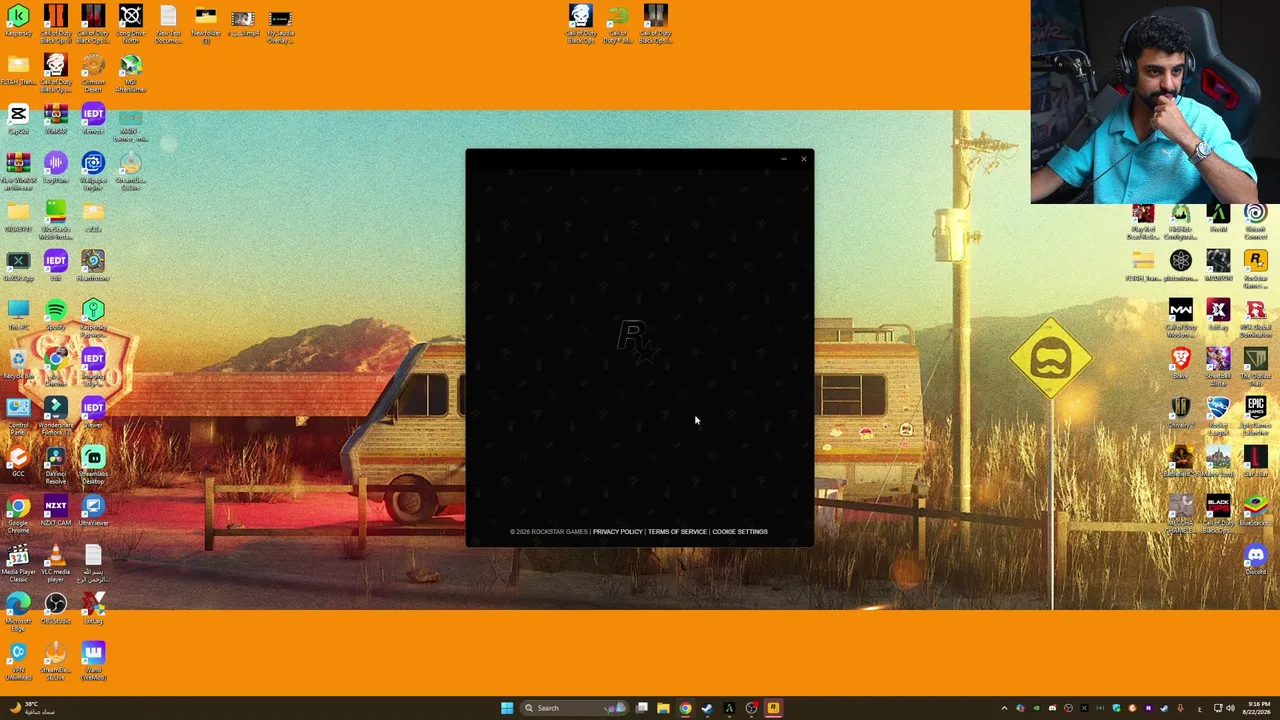Launch Brave browser desktop shortcut

click(1180, 363)
